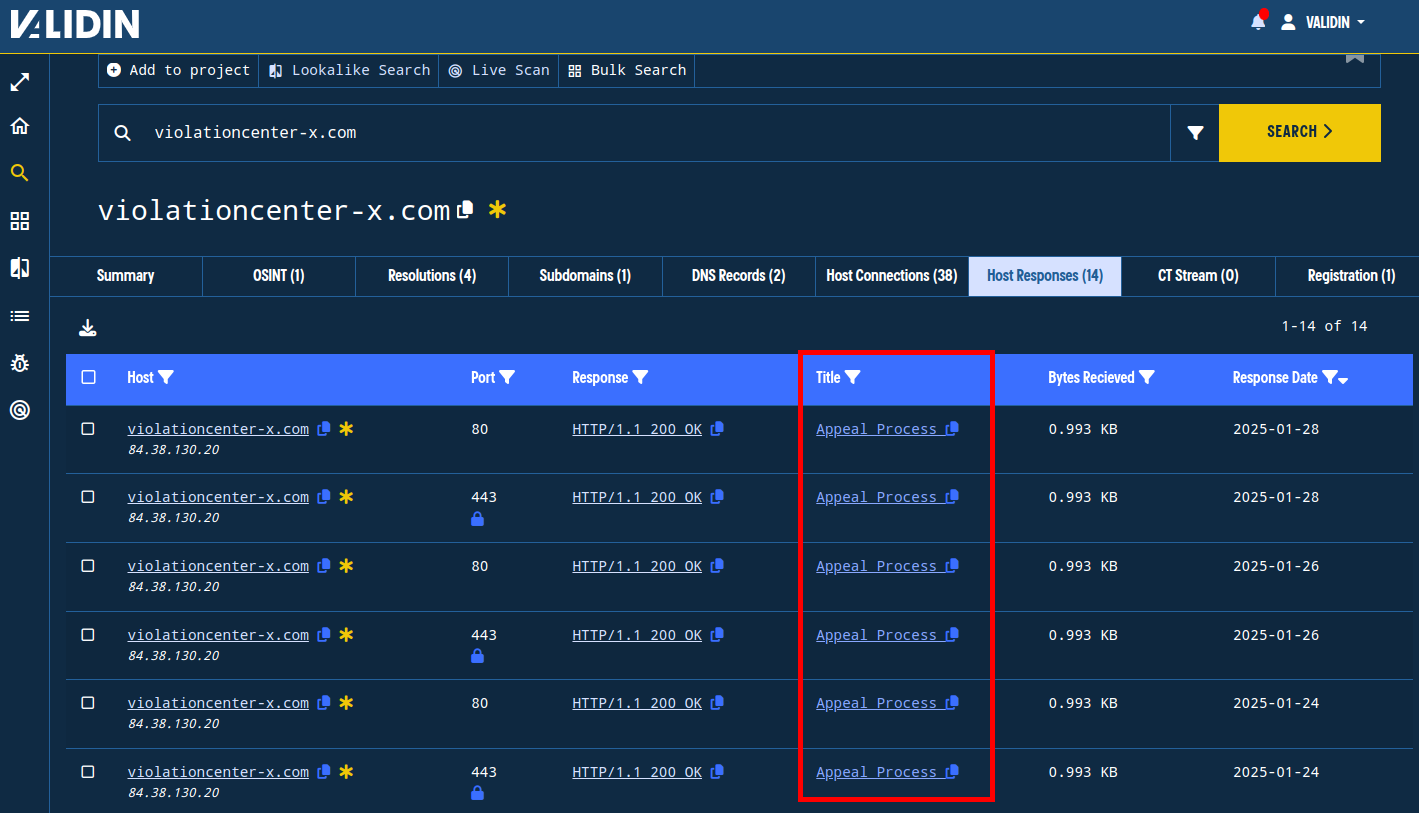Click the 1-14 of 14 results count

pos(1324,326)
